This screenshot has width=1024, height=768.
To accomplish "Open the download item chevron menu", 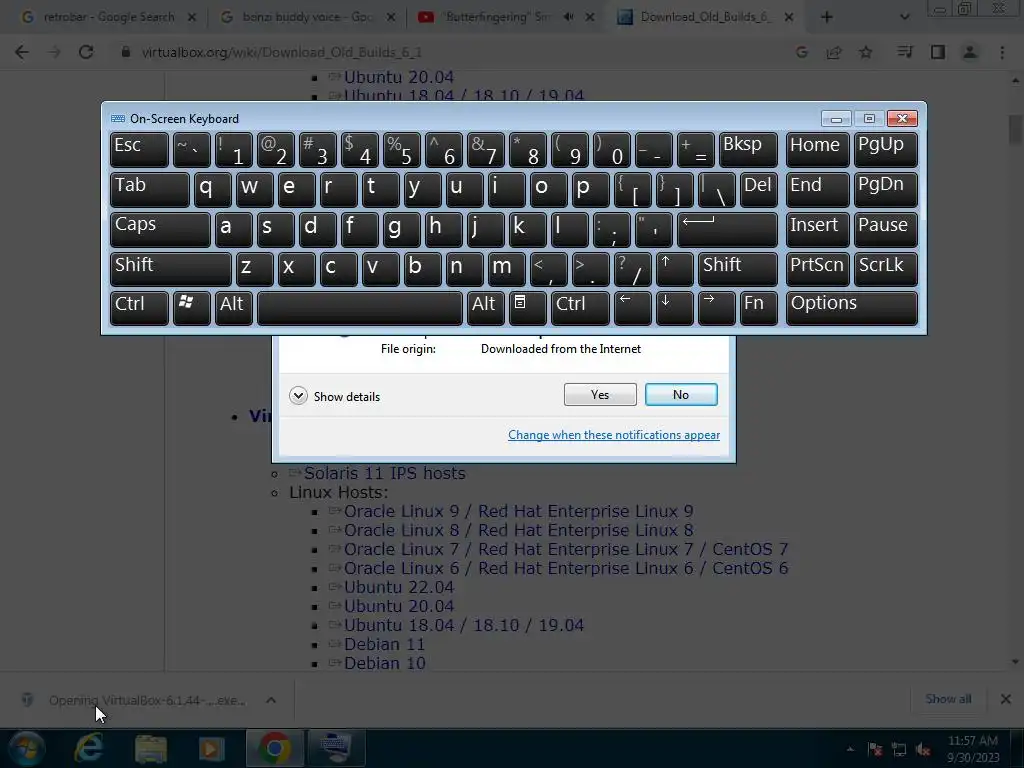I will coord(271,700).
